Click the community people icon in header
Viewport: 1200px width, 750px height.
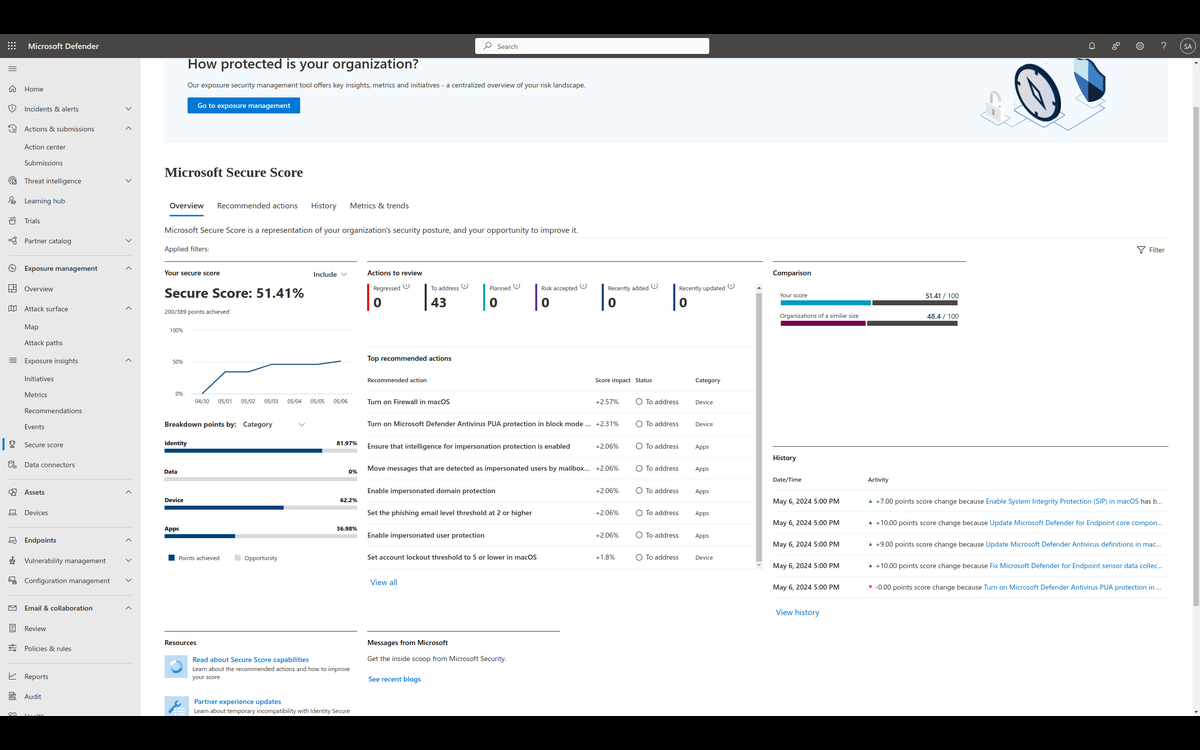click(1116, 46)
